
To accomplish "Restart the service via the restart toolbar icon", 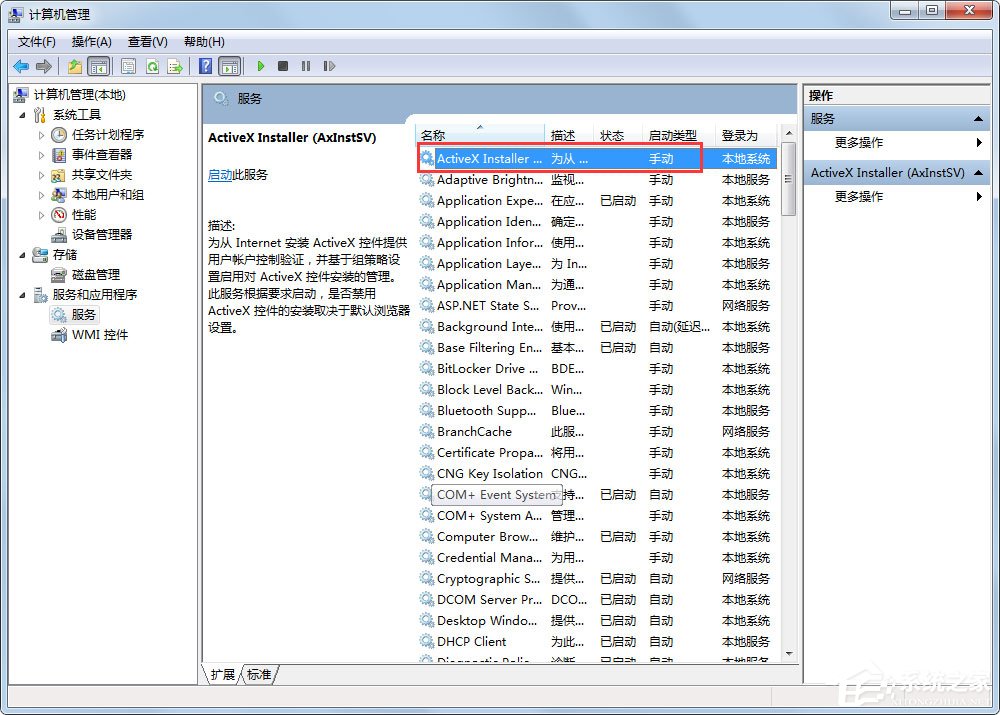I will tap(330, 66).
